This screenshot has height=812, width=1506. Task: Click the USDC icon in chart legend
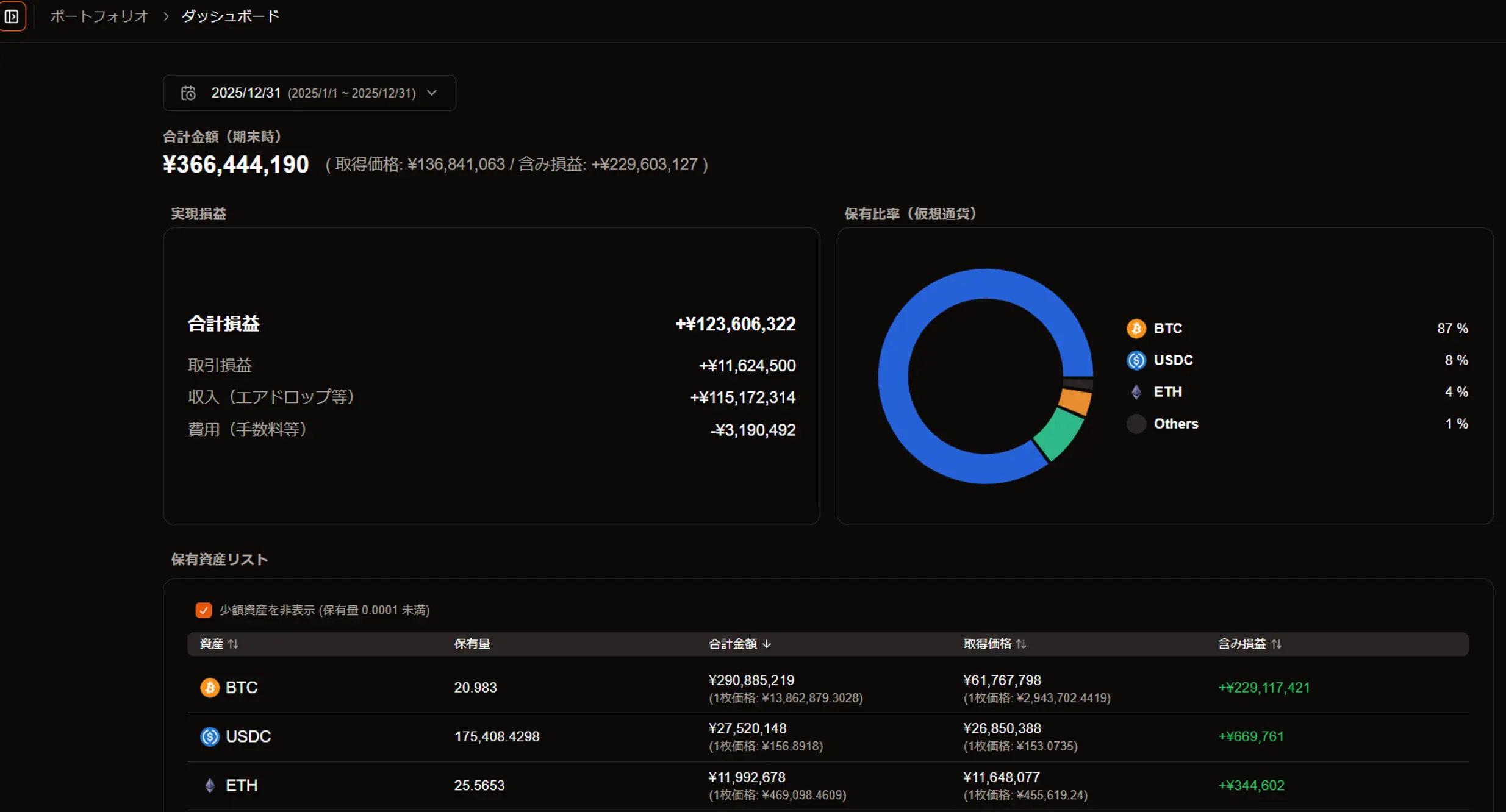[x=1136, y=360]
